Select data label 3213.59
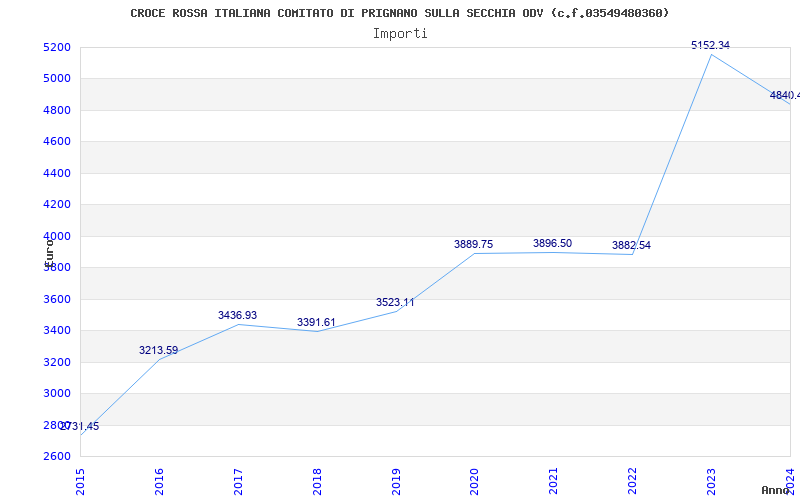This screenshot has height=500, width=800. point(158,351)
